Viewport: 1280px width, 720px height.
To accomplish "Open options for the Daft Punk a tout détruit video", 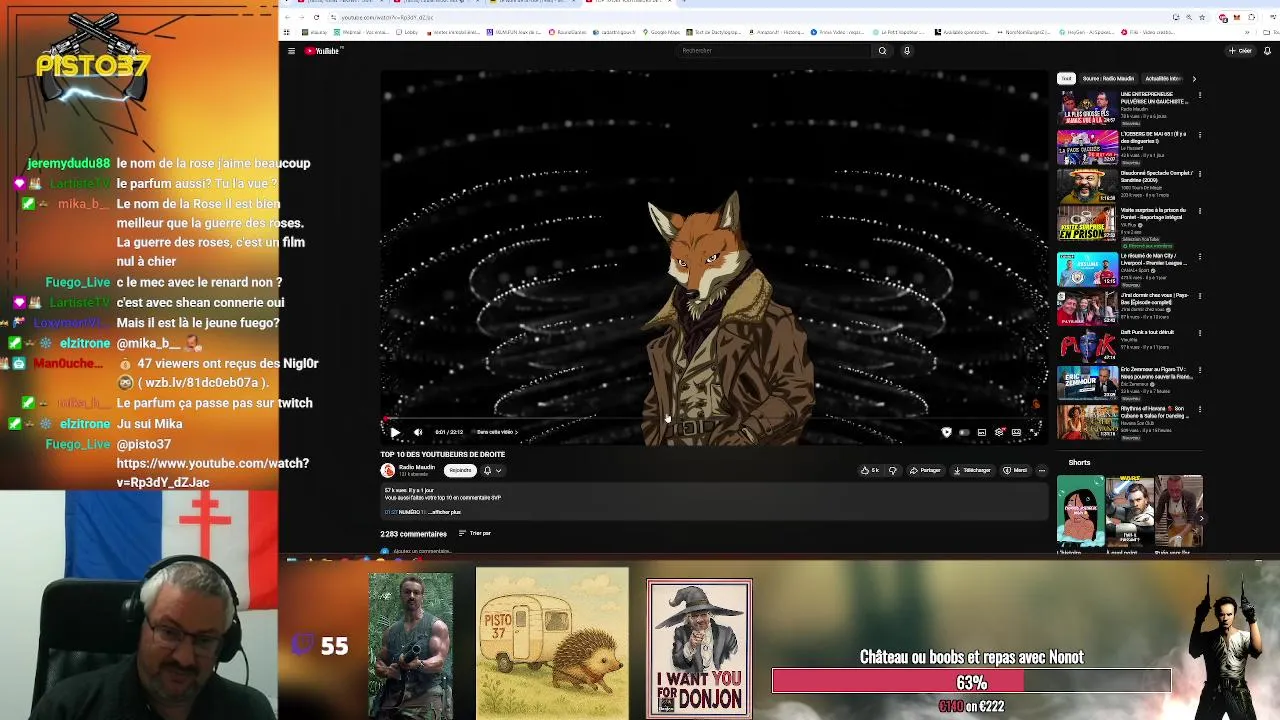I will (1199, 334).
